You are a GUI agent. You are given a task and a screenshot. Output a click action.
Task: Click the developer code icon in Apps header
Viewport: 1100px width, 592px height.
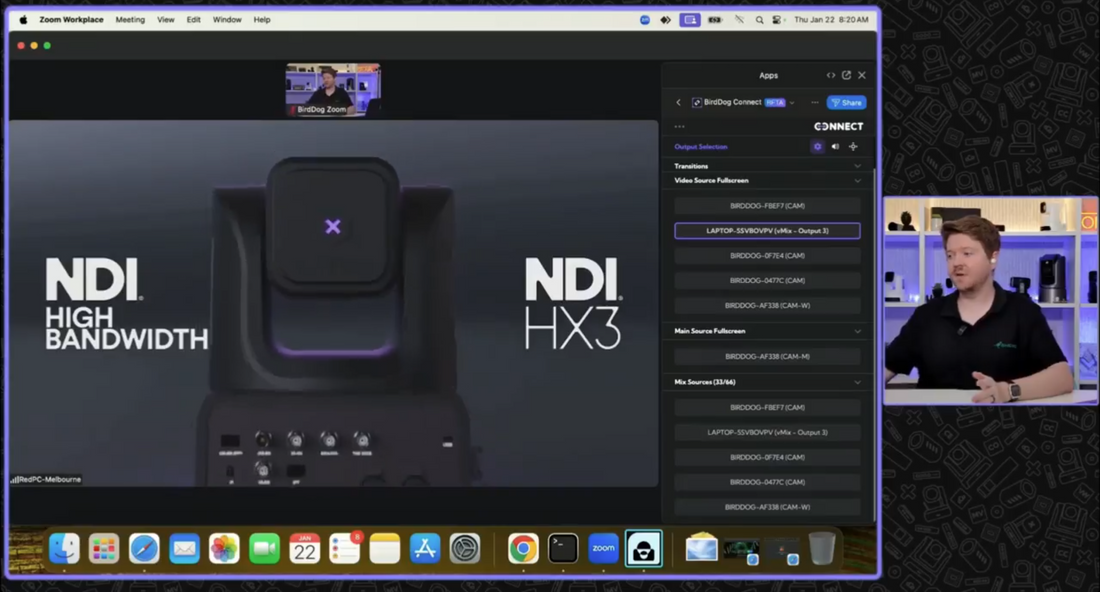831,76
